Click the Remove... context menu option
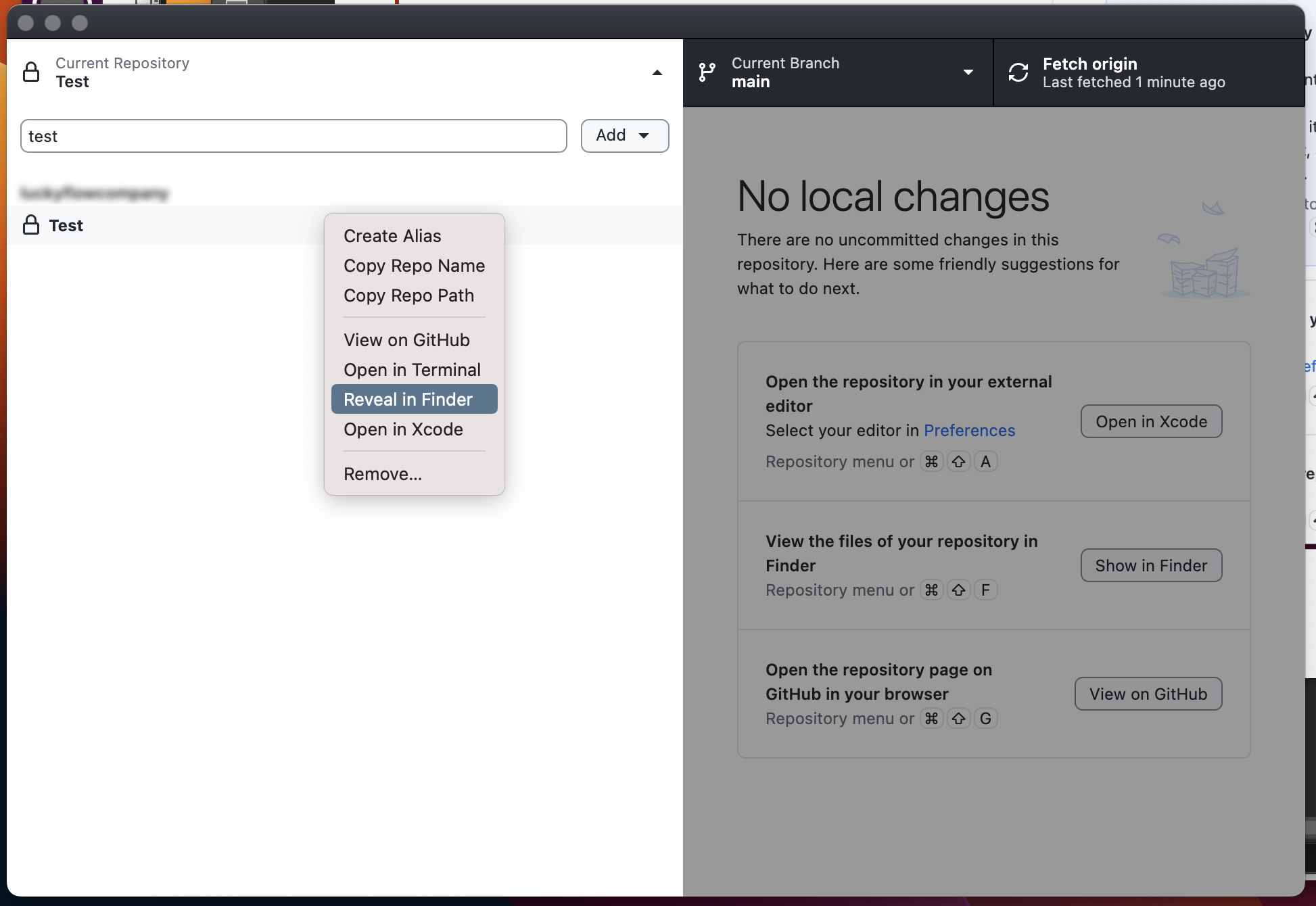 point(383,473)
